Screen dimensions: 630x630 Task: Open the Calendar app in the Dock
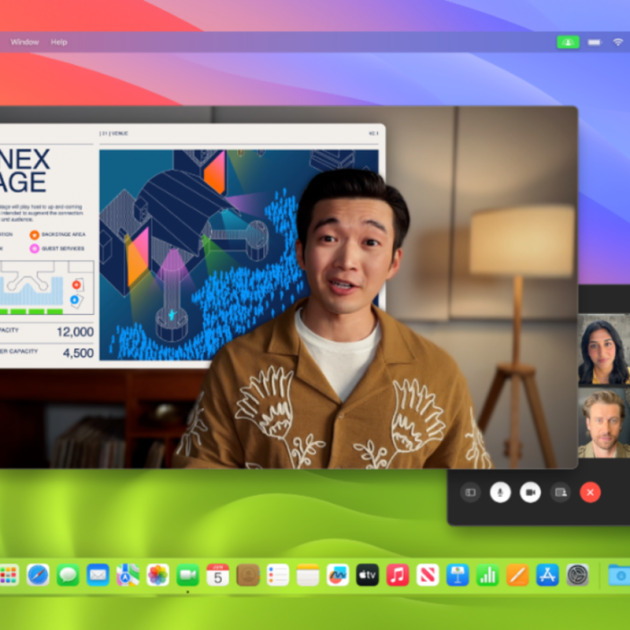click(218, 575)
